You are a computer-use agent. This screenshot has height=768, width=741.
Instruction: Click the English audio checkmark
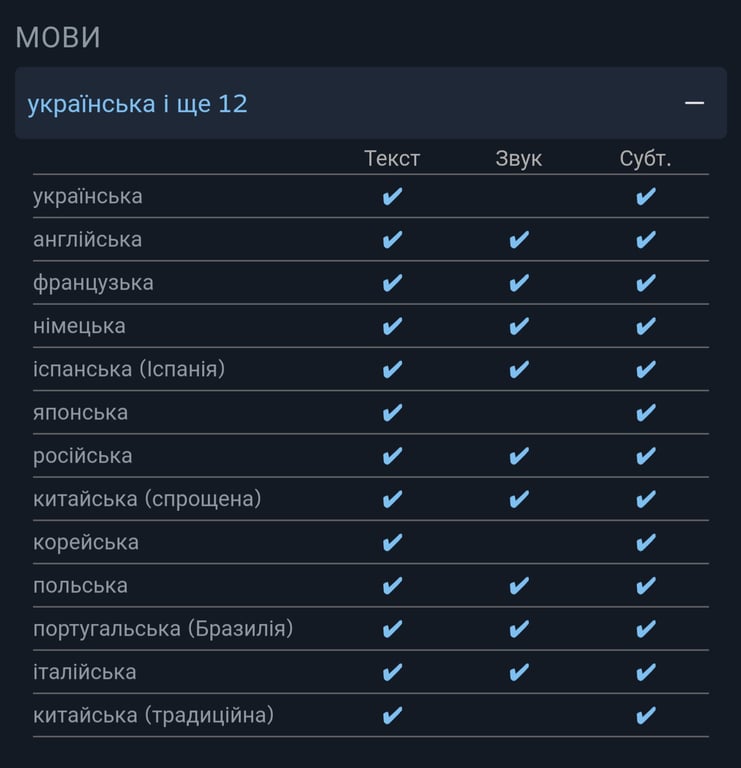[x=519, y=240]
